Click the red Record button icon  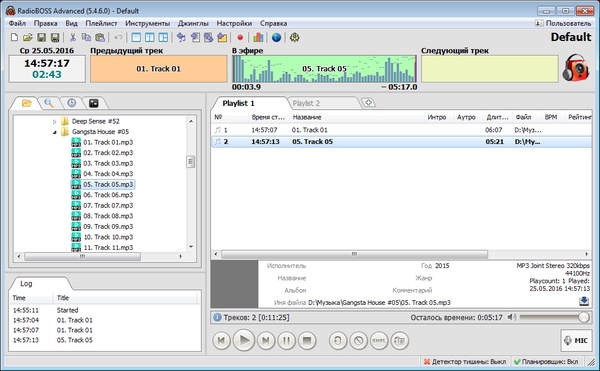[x=240, y=37]
